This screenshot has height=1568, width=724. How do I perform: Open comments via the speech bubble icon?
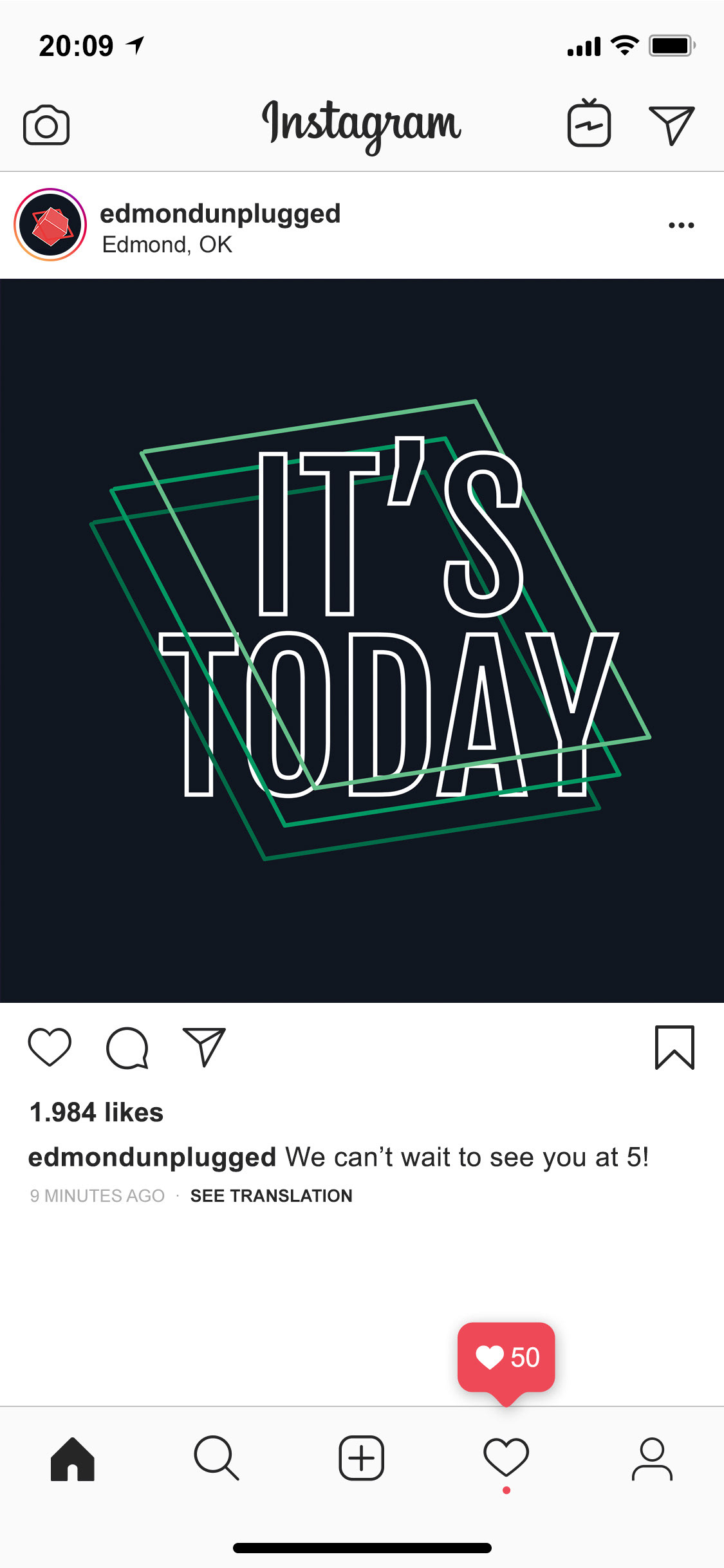click(x=127, y=1048)
